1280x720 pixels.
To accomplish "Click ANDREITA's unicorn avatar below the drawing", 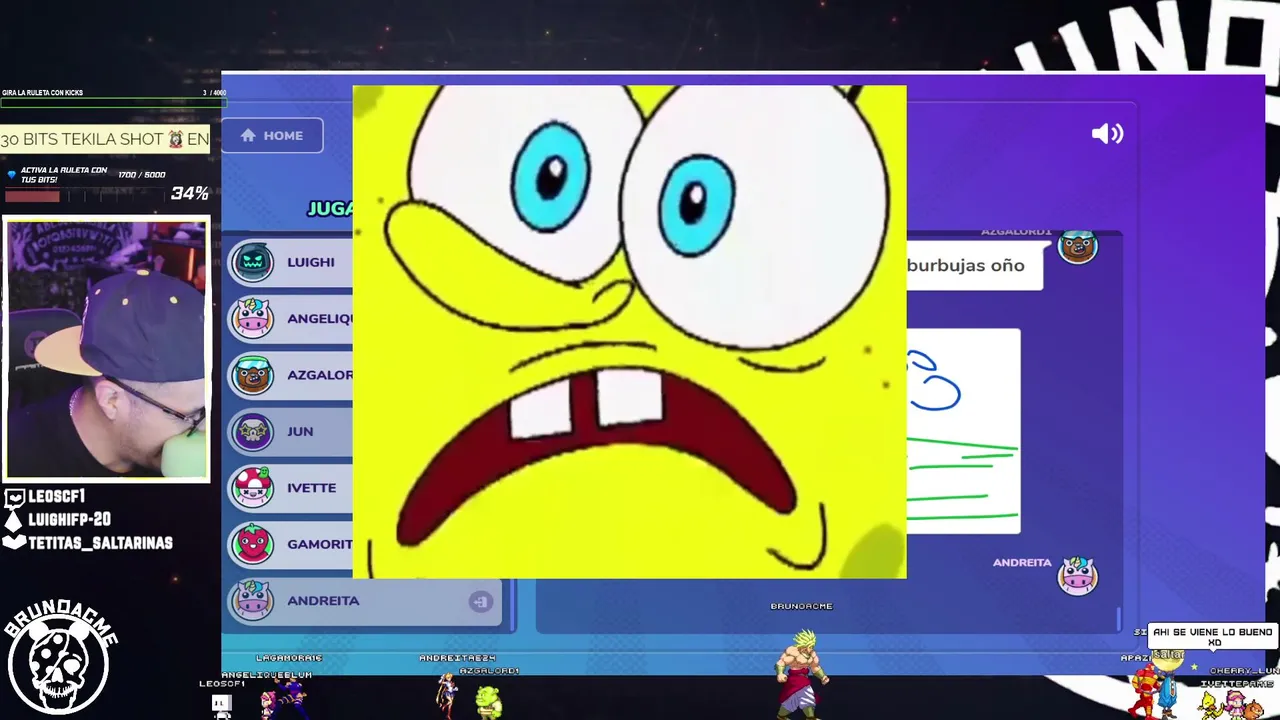I will coord(1078,576).
